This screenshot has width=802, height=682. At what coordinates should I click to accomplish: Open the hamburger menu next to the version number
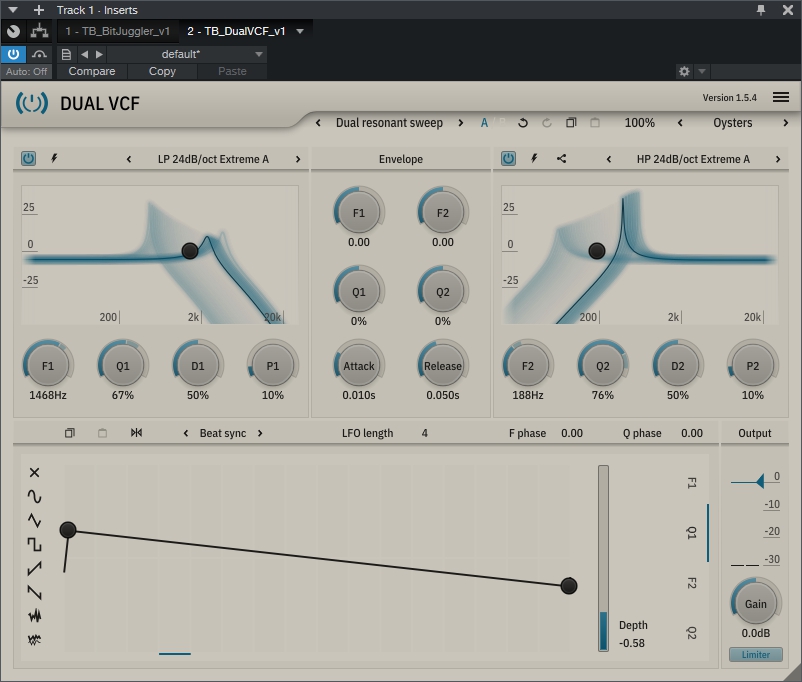click(781, 98)
